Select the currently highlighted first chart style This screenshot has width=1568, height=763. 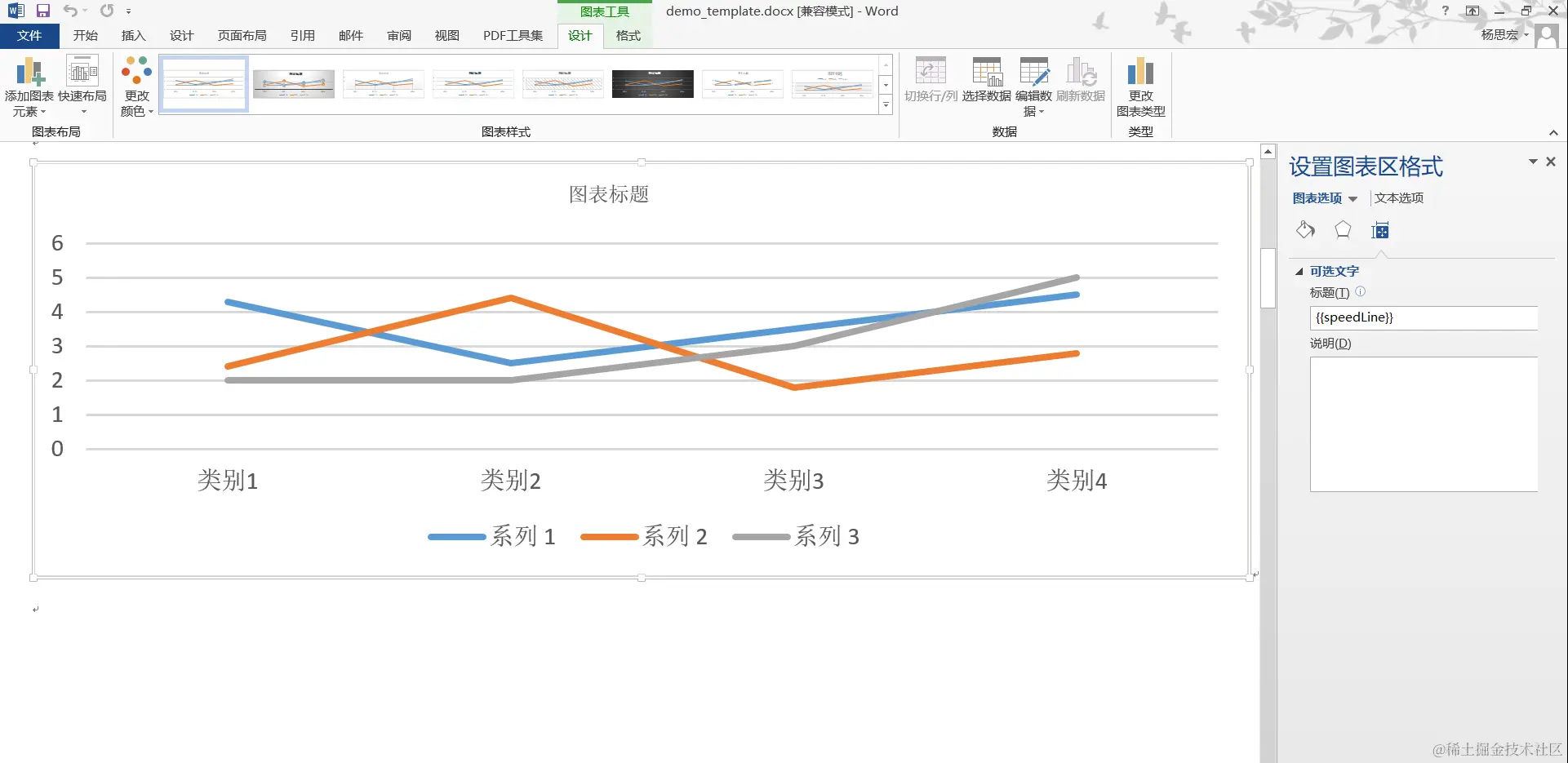point(204,83)
